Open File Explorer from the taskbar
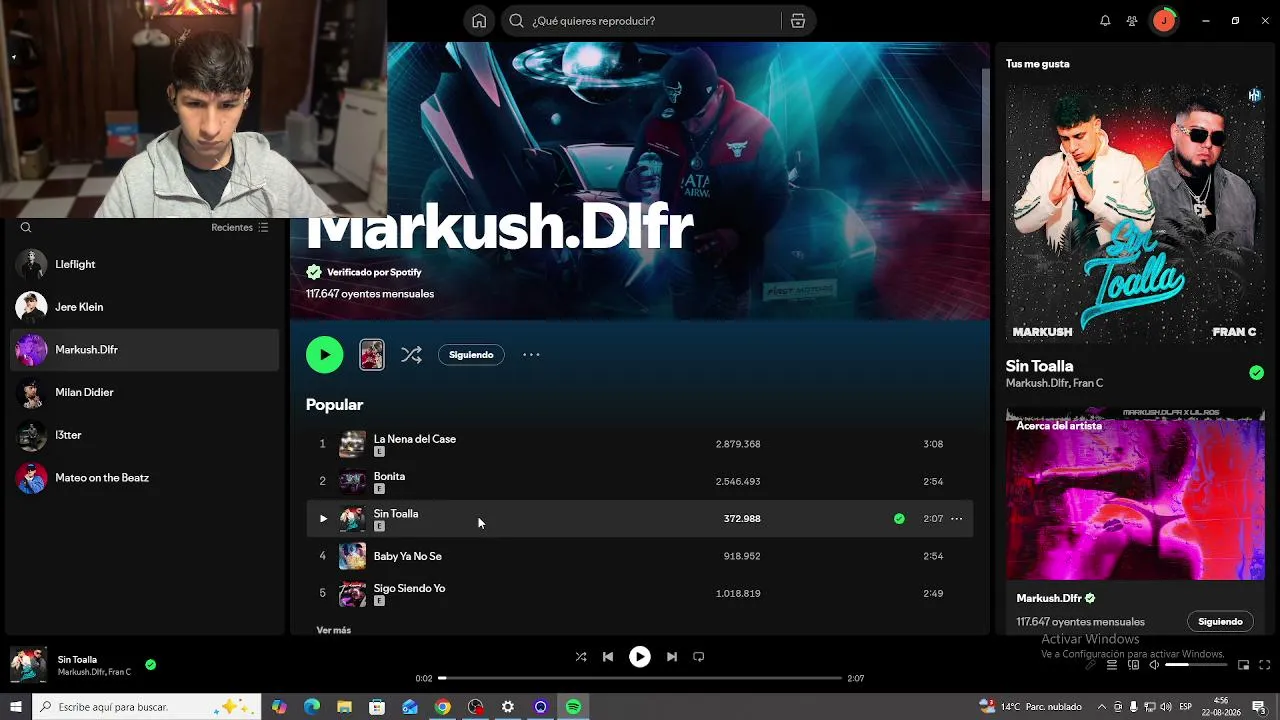This screenshot has height=720, width=1280. click(344, 707)
